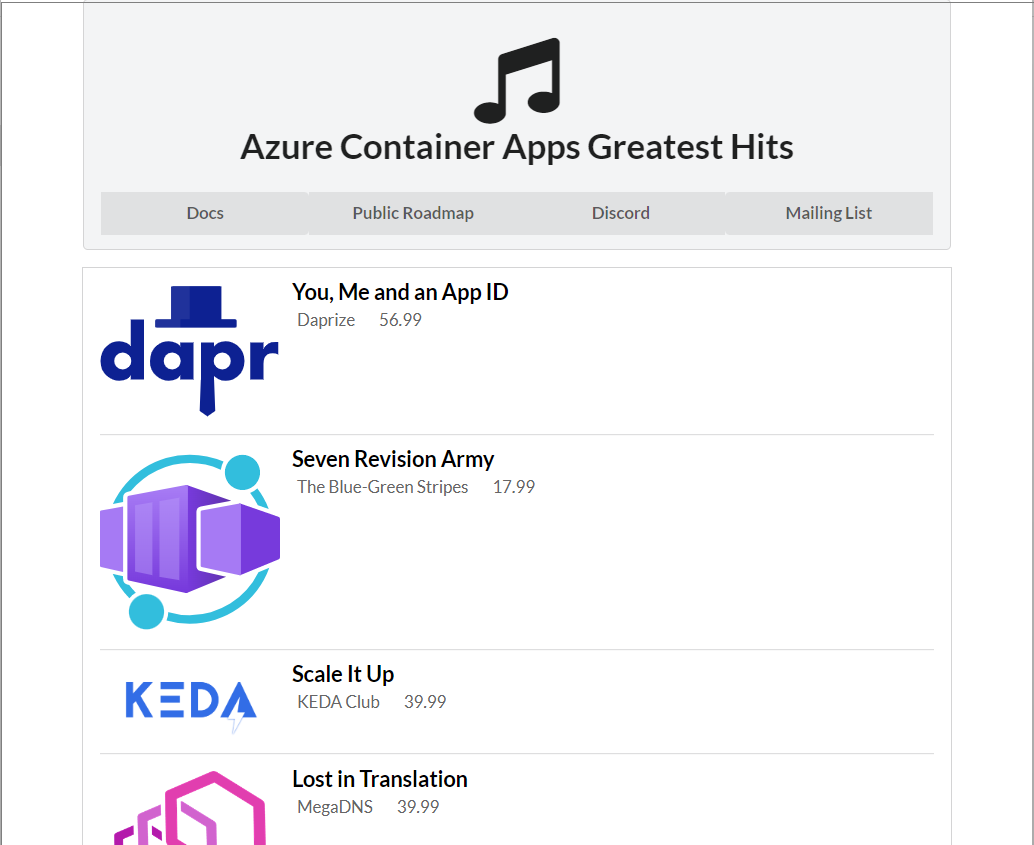Select the 'Scale It Up' album title

(x=343, y=674)
